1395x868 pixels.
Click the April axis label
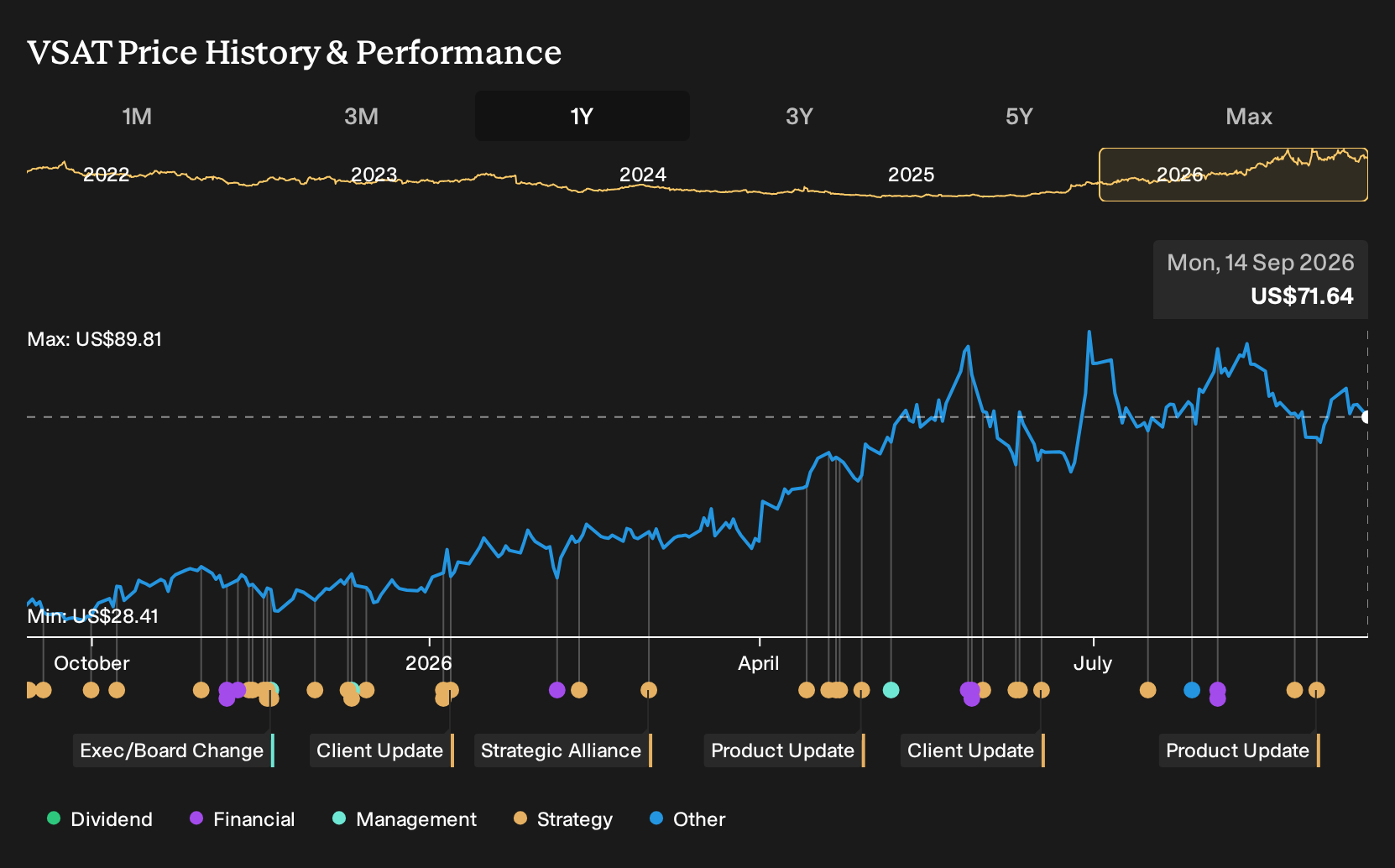[759, 663]
